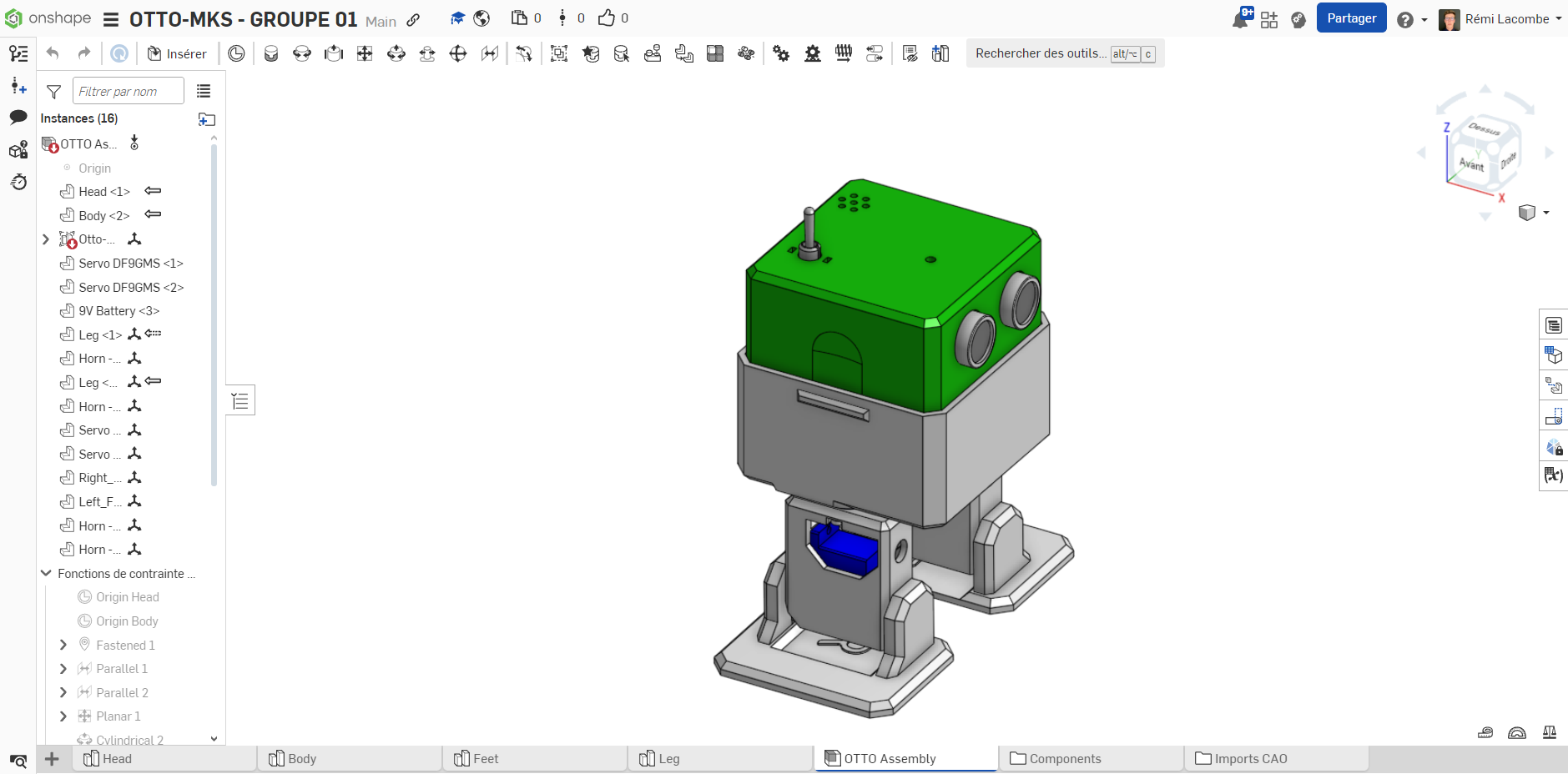The image size is (1568, 774).
Task: Collapse the Fonctions de contrainte section
Action: [x=46, y=574]
